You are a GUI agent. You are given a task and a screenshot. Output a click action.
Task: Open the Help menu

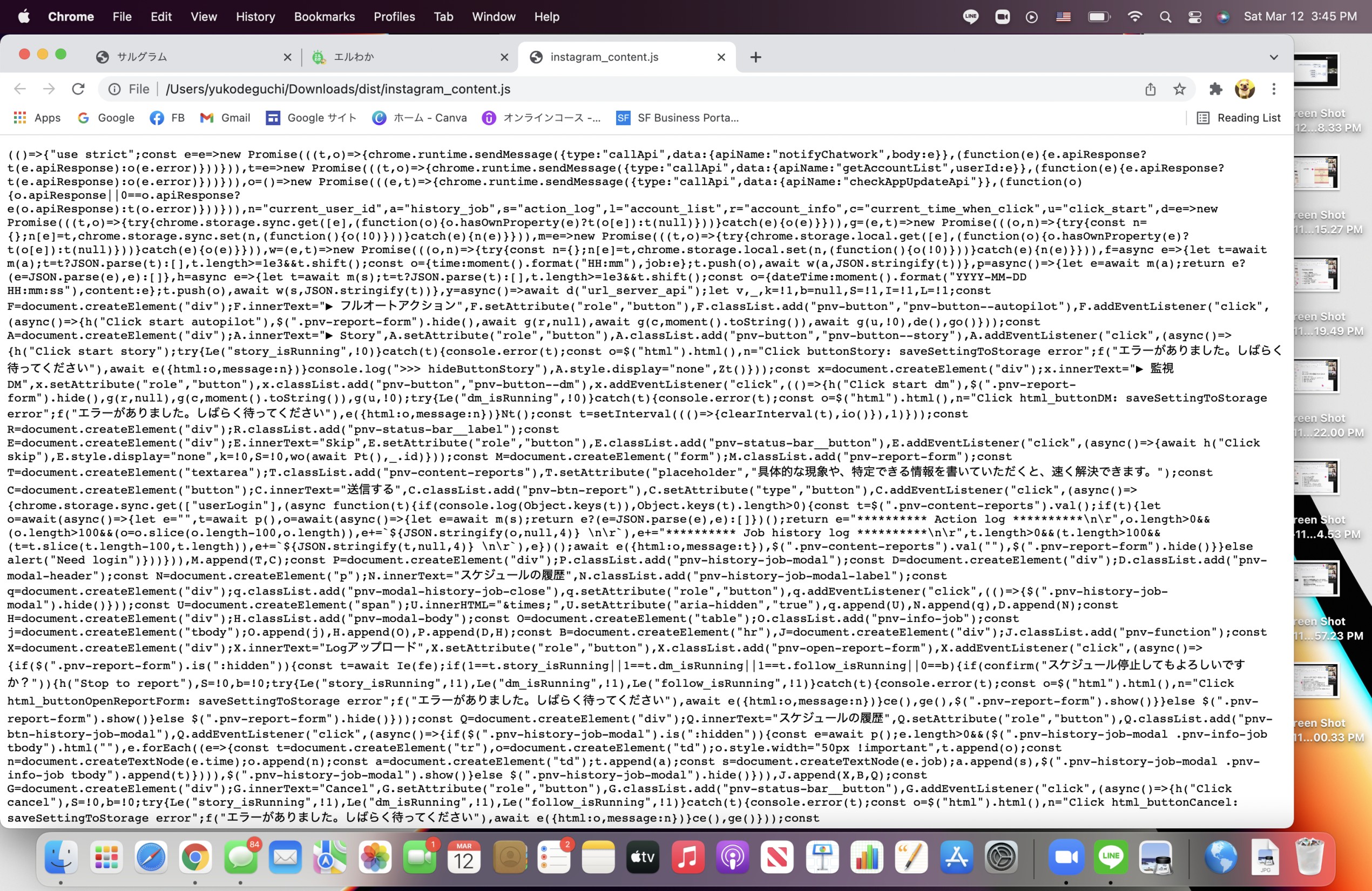click(546, 17)
